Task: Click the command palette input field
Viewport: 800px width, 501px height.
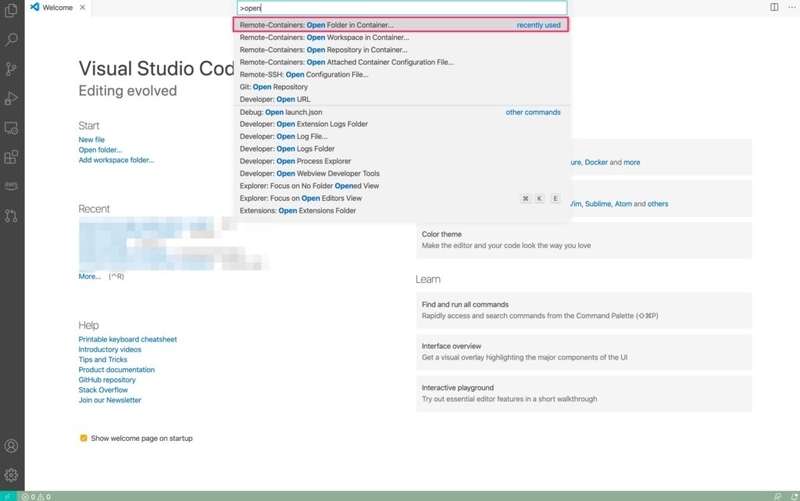Action: pos(402,8)
